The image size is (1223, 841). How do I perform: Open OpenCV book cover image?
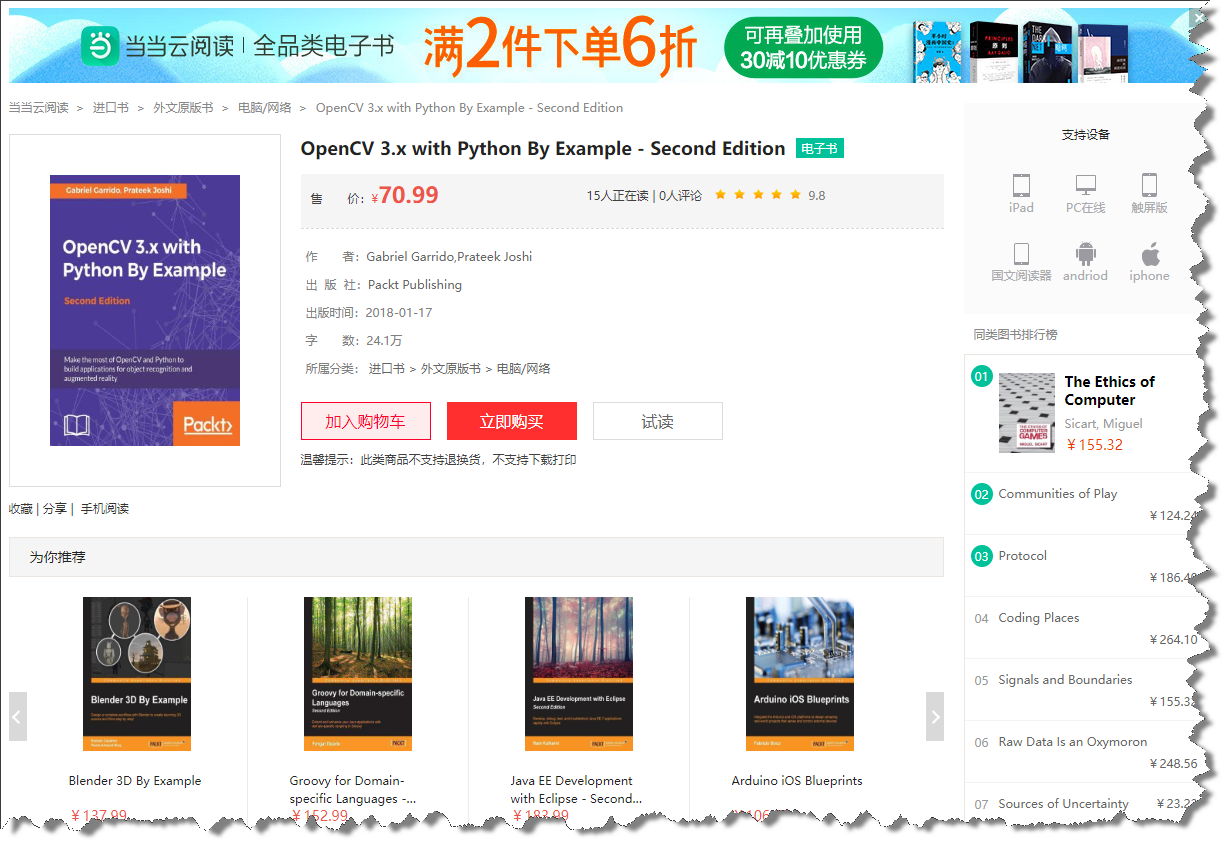(x=145, y=310)
